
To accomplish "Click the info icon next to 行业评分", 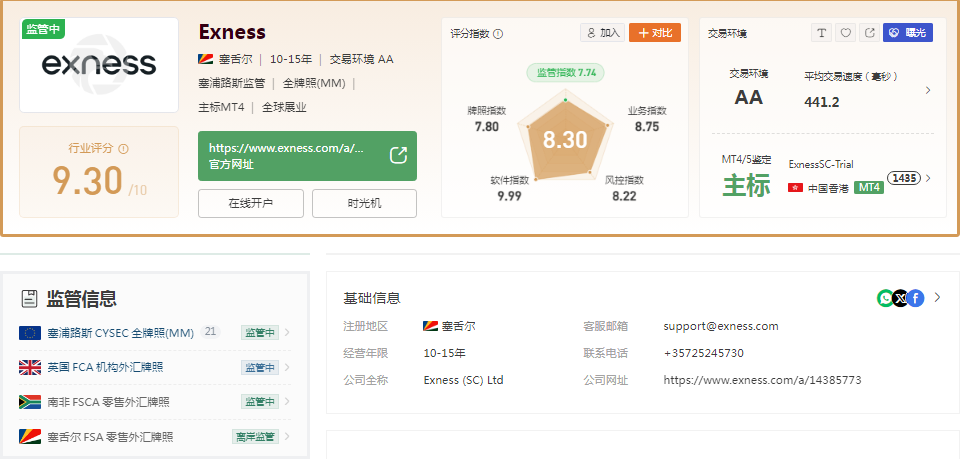I will 123,149.
